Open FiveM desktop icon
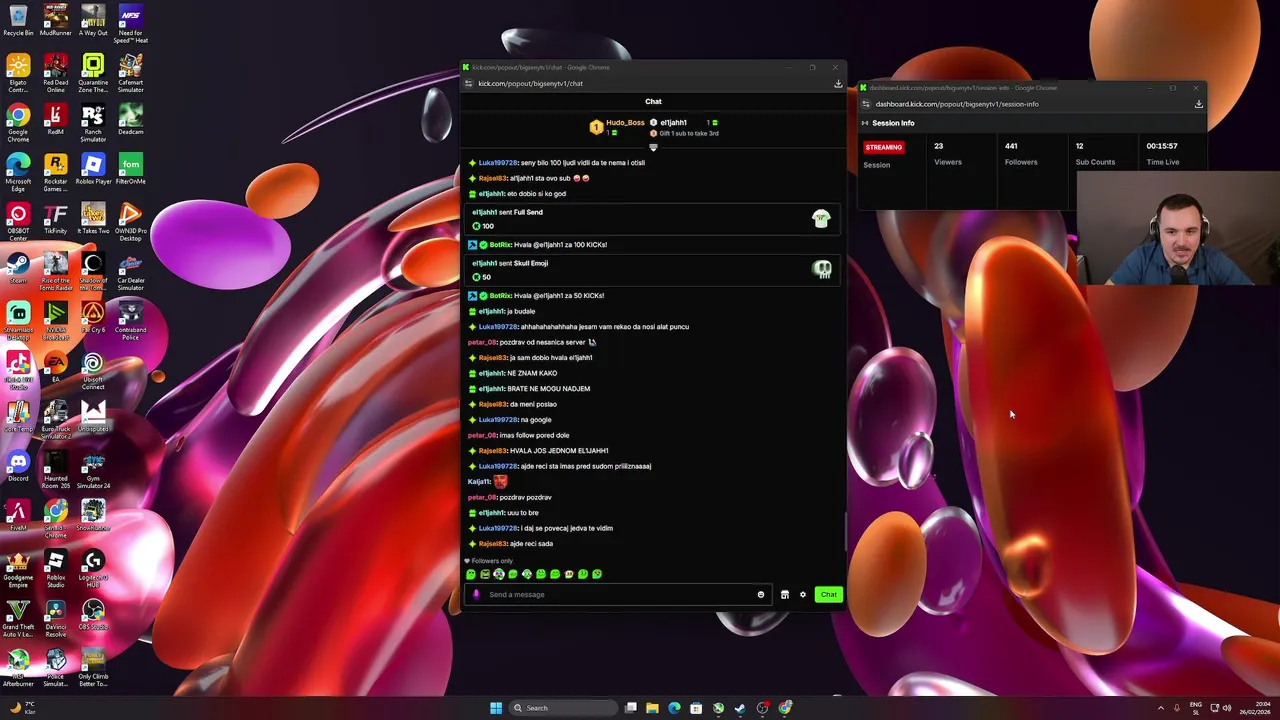This screenshot has width=1280, height=720. click(x=18, y=515)
